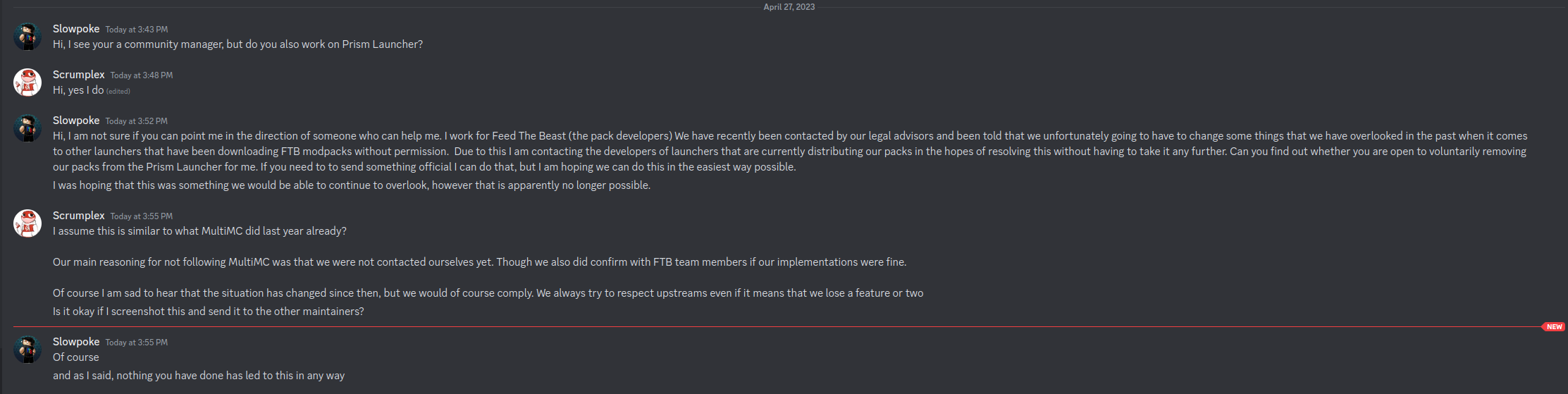Open Slowpoke's avatar beside "Of course" message
This screenshot has width=1568, height=394.
point(27,350)
